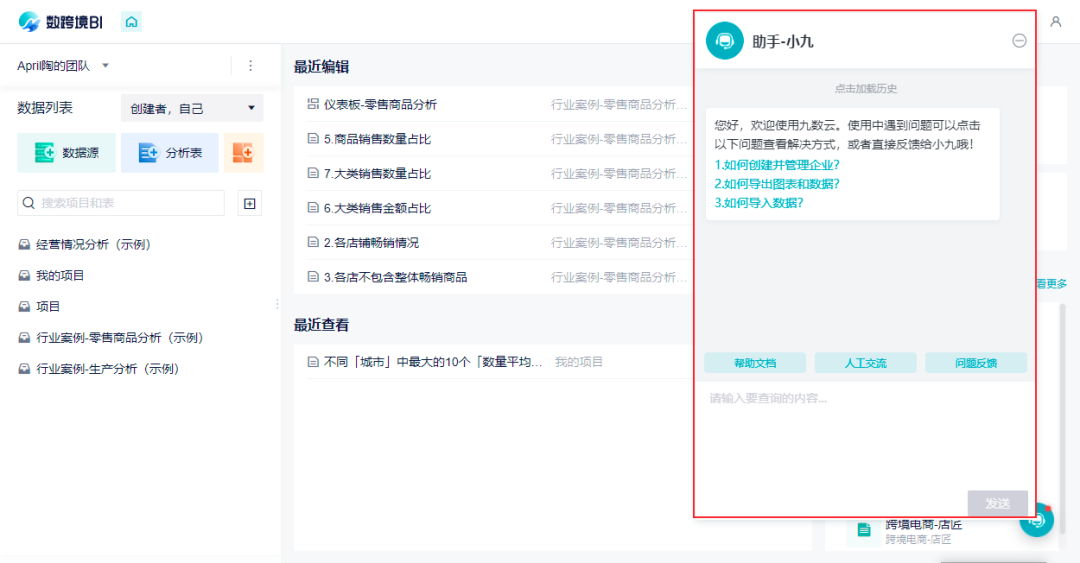Click question 1.如何创建并管理企业?
Image resolution: width=1080 pixels, height=563 pixels.
(777, 165)
